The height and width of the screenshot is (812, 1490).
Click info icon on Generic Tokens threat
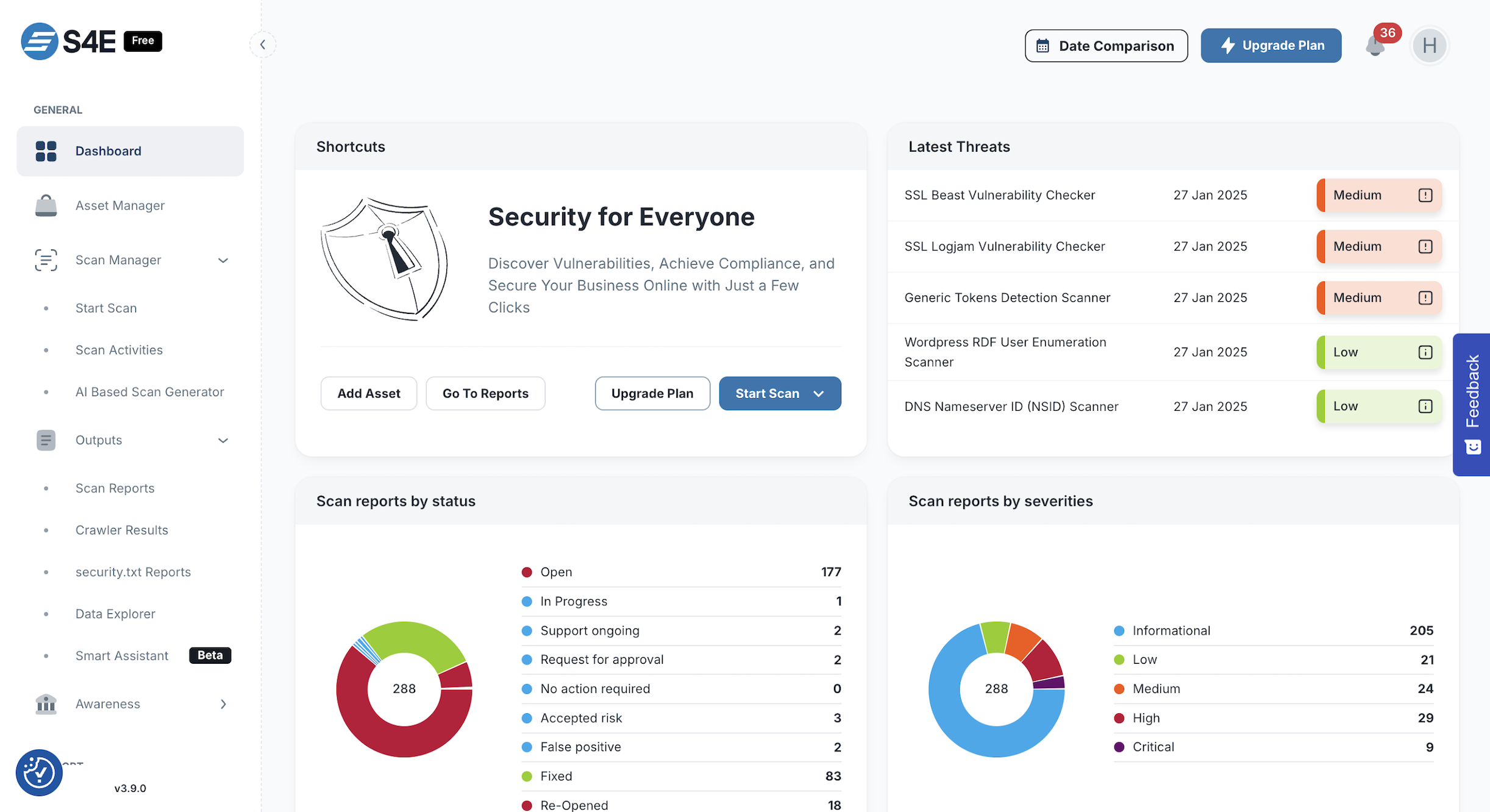tap(1425, 298)
